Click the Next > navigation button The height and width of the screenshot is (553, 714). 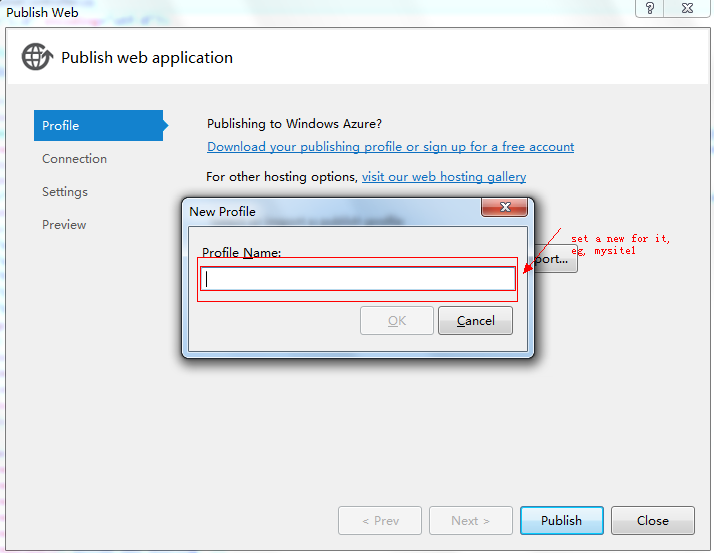click(470, 521)
